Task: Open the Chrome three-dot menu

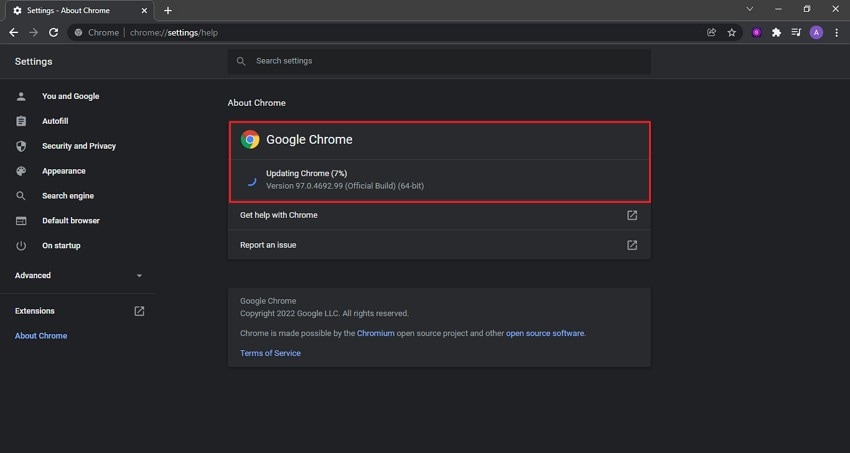Action: coord(836,32)
